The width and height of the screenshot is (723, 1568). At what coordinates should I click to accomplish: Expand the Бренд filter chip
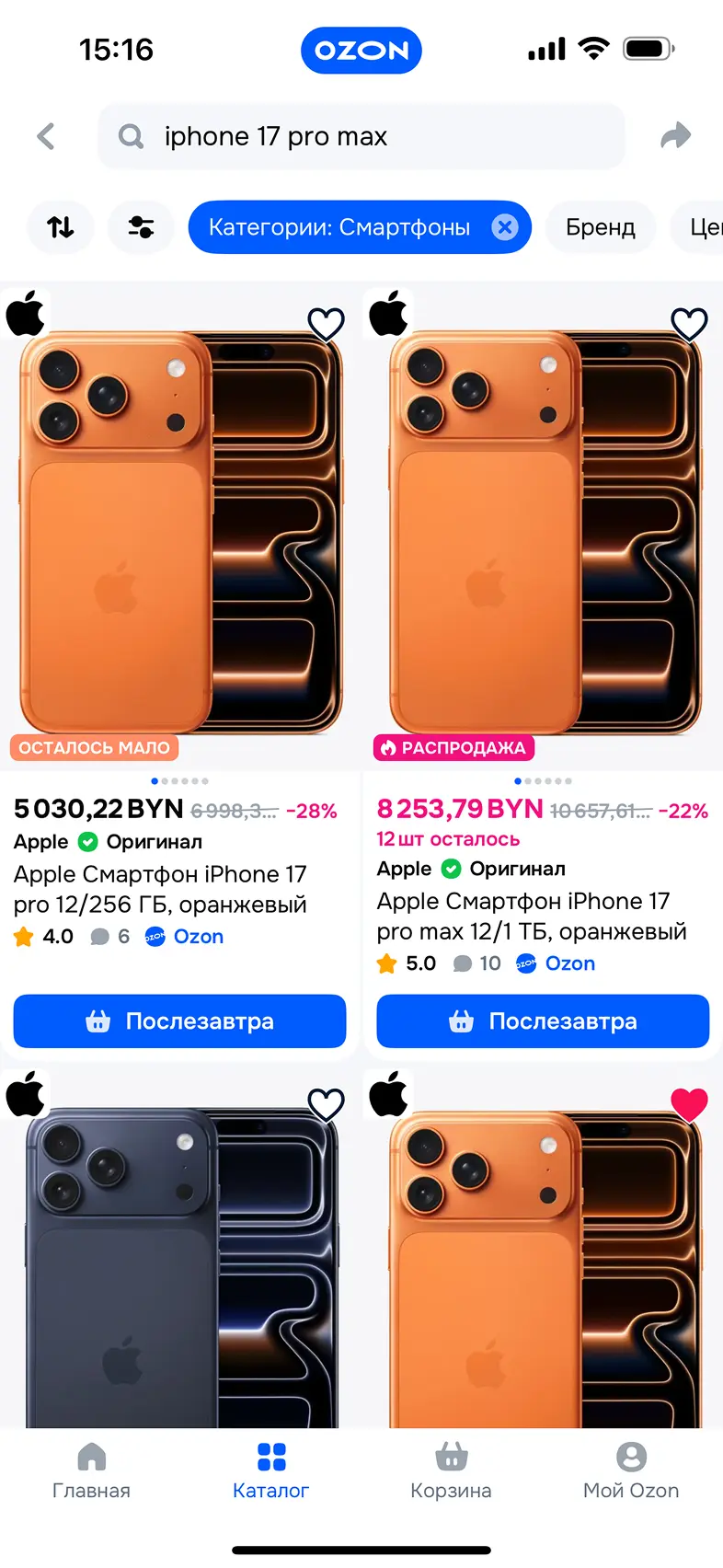coord(601,227)
